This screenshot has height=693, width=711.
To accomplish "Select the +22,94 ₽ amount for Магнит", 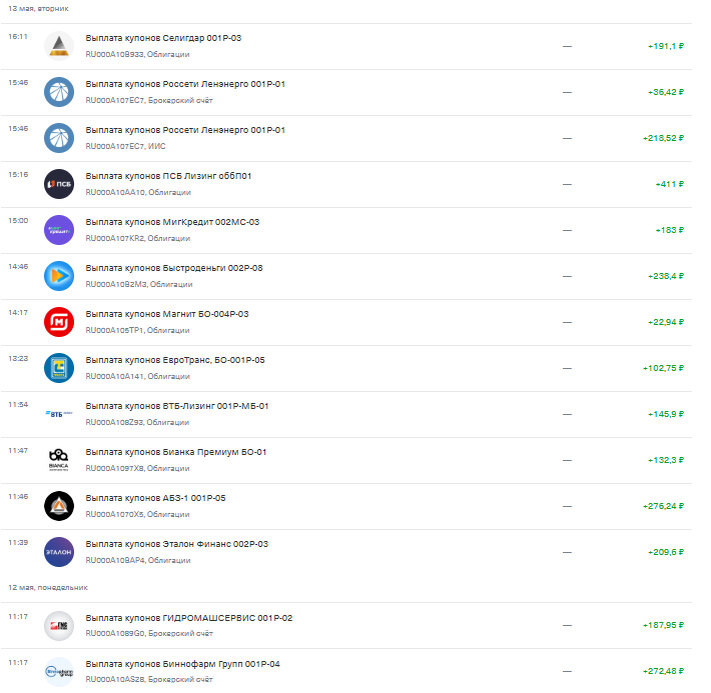I will click(x=666, y=322).
